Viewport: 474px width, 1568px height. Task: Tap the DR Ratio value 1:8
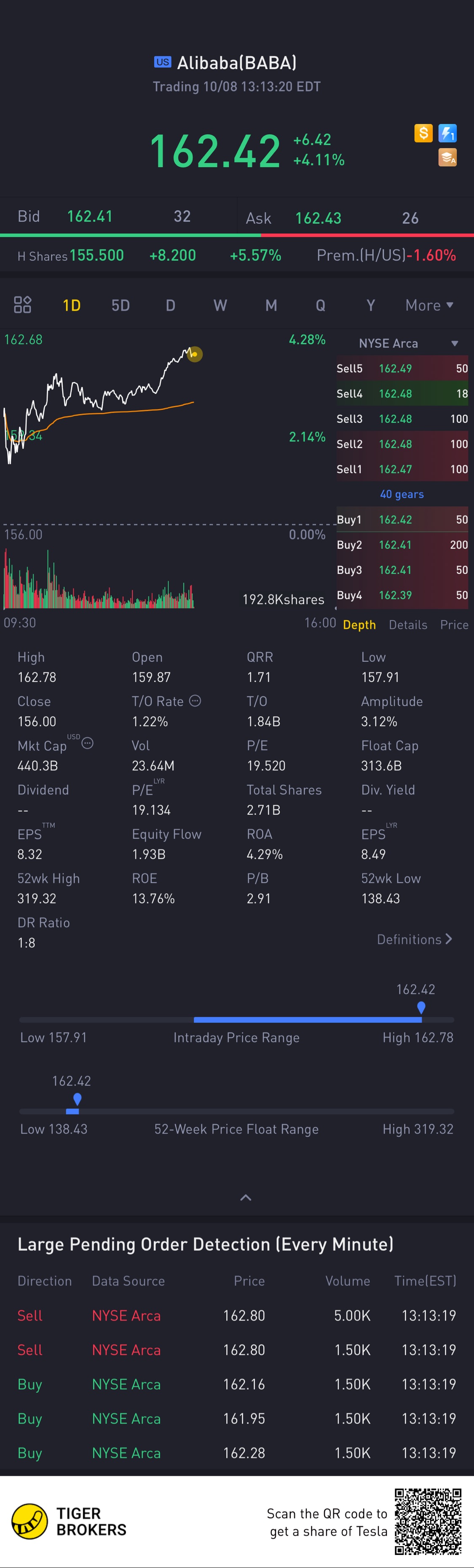point(26,943)
